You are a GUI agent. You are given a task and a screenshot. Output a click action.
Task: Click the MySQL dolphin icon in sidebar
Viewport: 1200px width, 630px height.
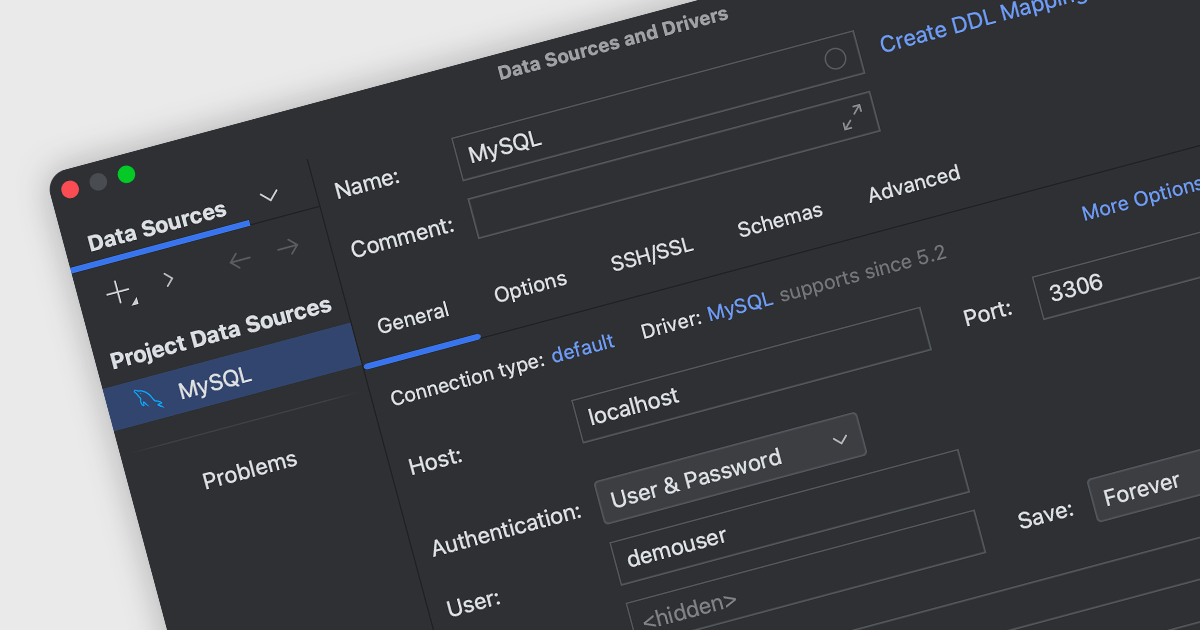148,399
